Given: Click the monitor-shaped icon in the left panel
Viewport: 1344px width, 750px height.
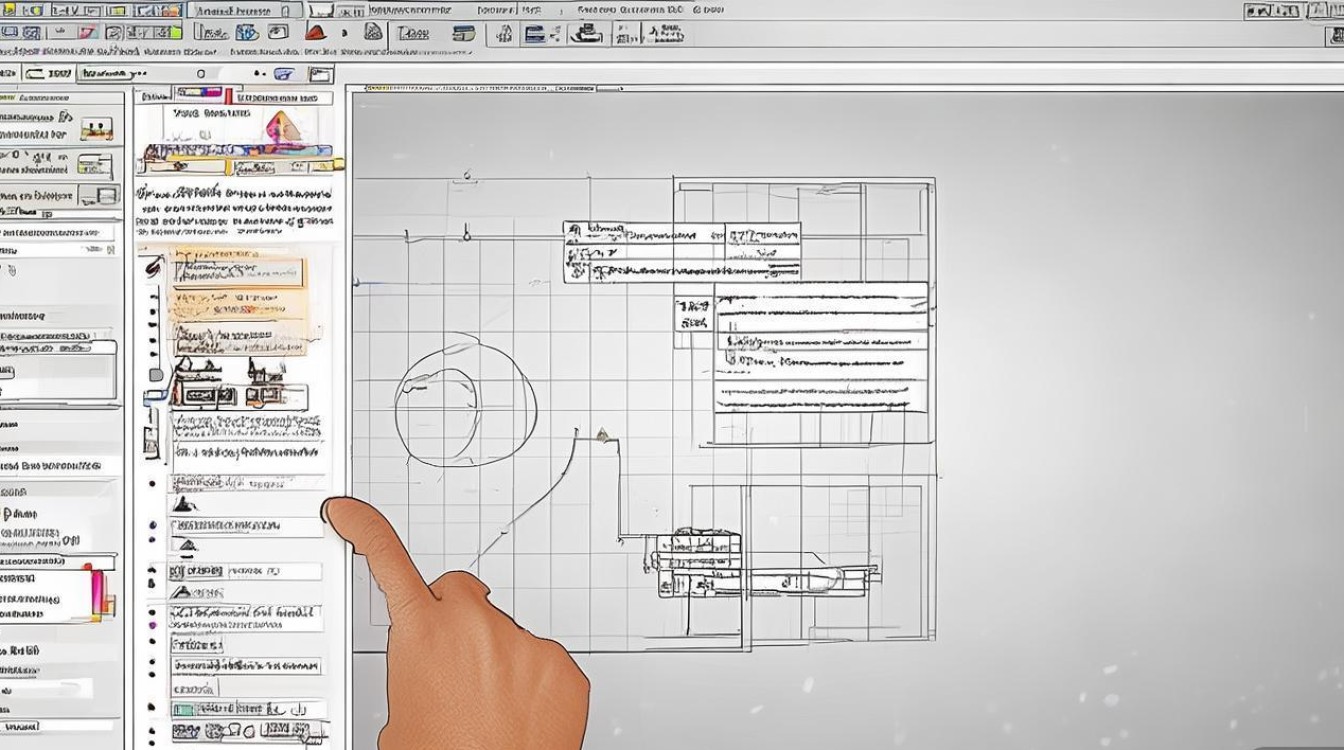Looking at the screenshot, I should 98,194.
